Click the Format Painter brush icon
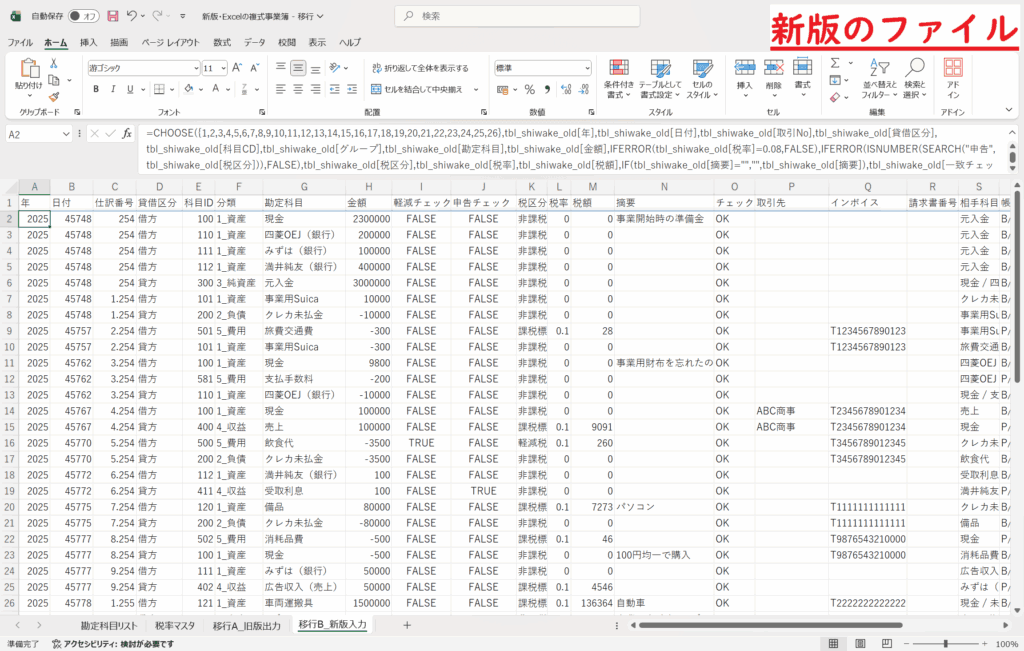The width and height of the screenshot is (1024, 651). pos(53,96)
